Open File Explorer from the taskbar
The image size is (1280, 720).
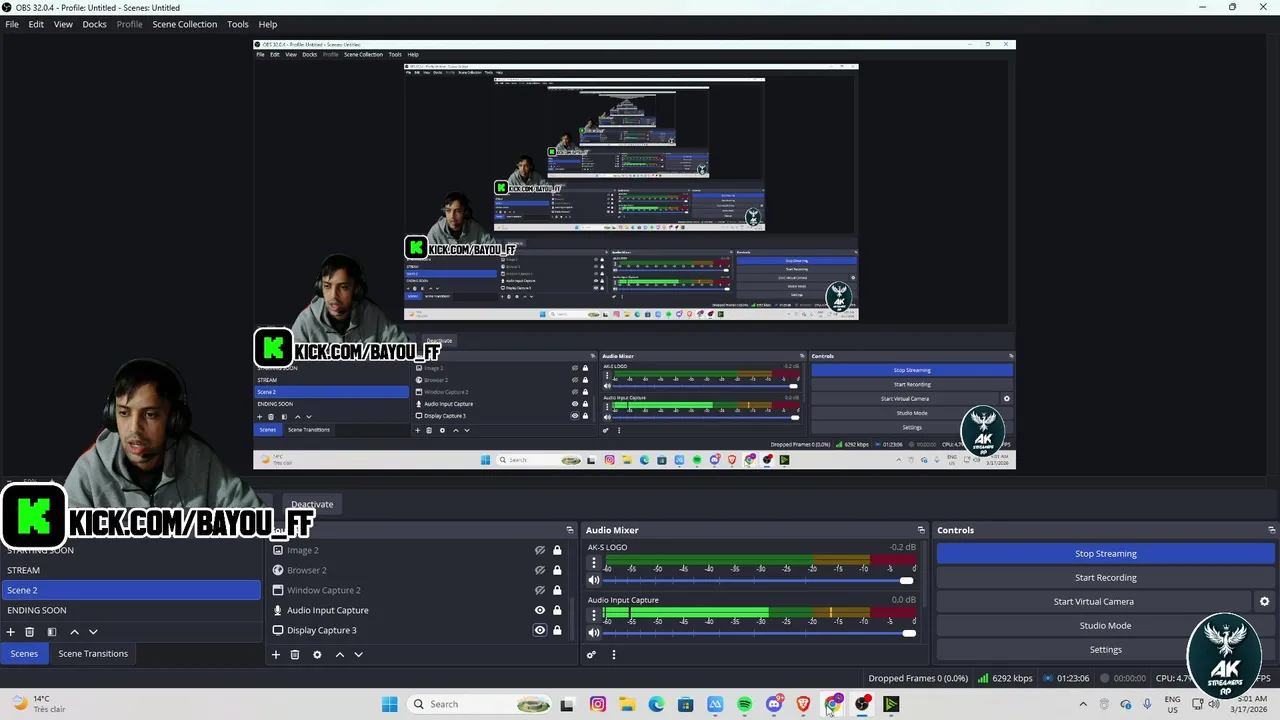[627, 704]
